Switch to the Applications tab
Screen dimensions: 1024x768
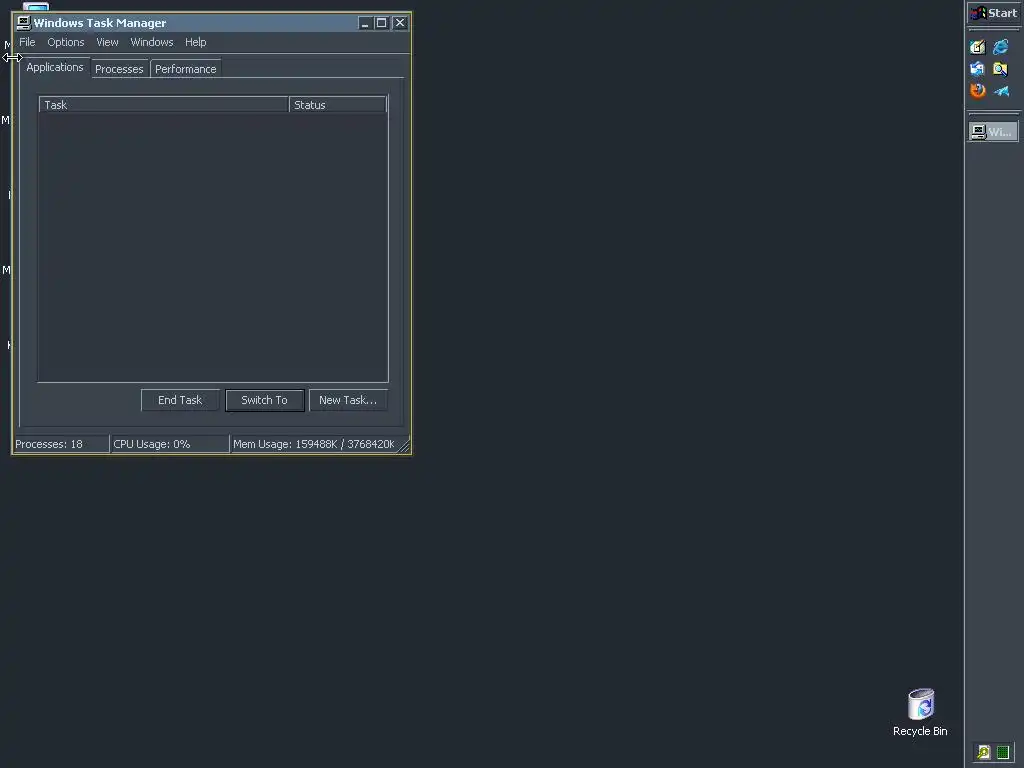point(55,67)
